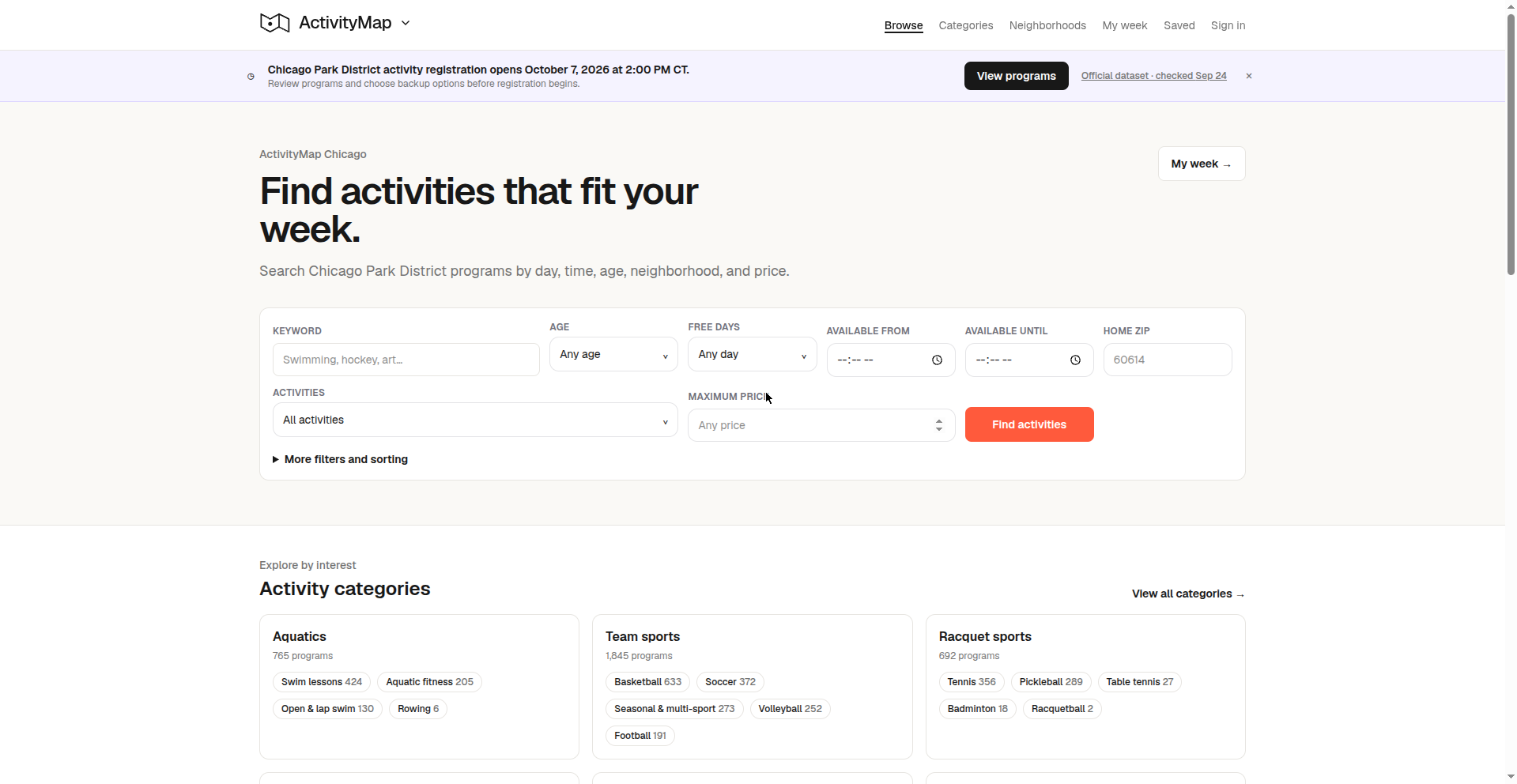Open the Official dataset checked Sep 24 link
The image size is (1517, 784).
(1153, 76)
